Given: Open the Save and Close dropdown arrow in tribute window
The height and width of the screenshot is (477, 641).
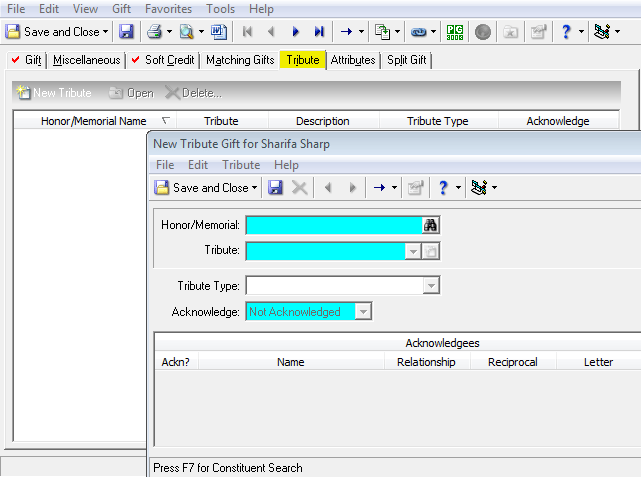Looking at the screenshot, I should [x=254, y=188].
